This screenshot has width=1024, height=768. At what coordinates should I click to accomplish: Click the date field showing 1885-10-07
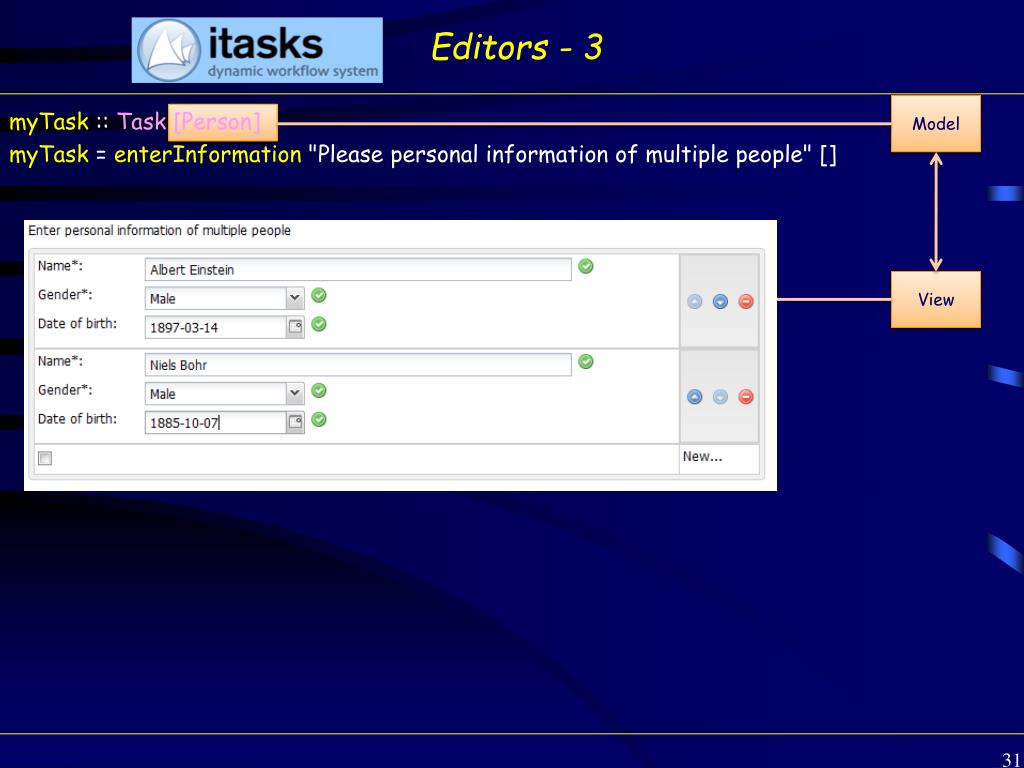[216, 423]
